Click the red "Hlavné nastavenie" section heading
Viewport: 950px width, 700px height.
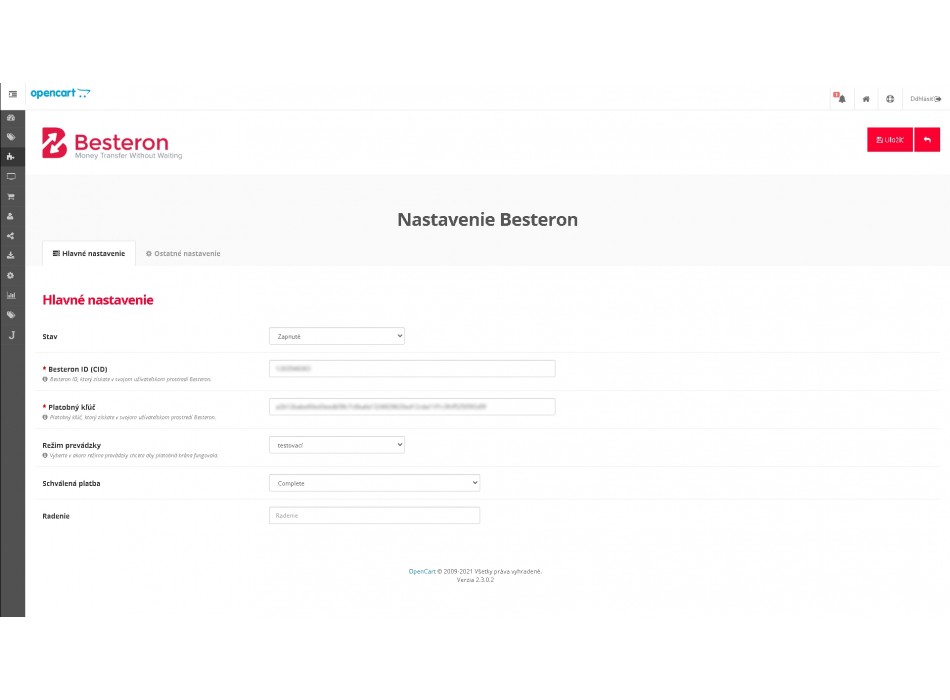pos(98,300)
